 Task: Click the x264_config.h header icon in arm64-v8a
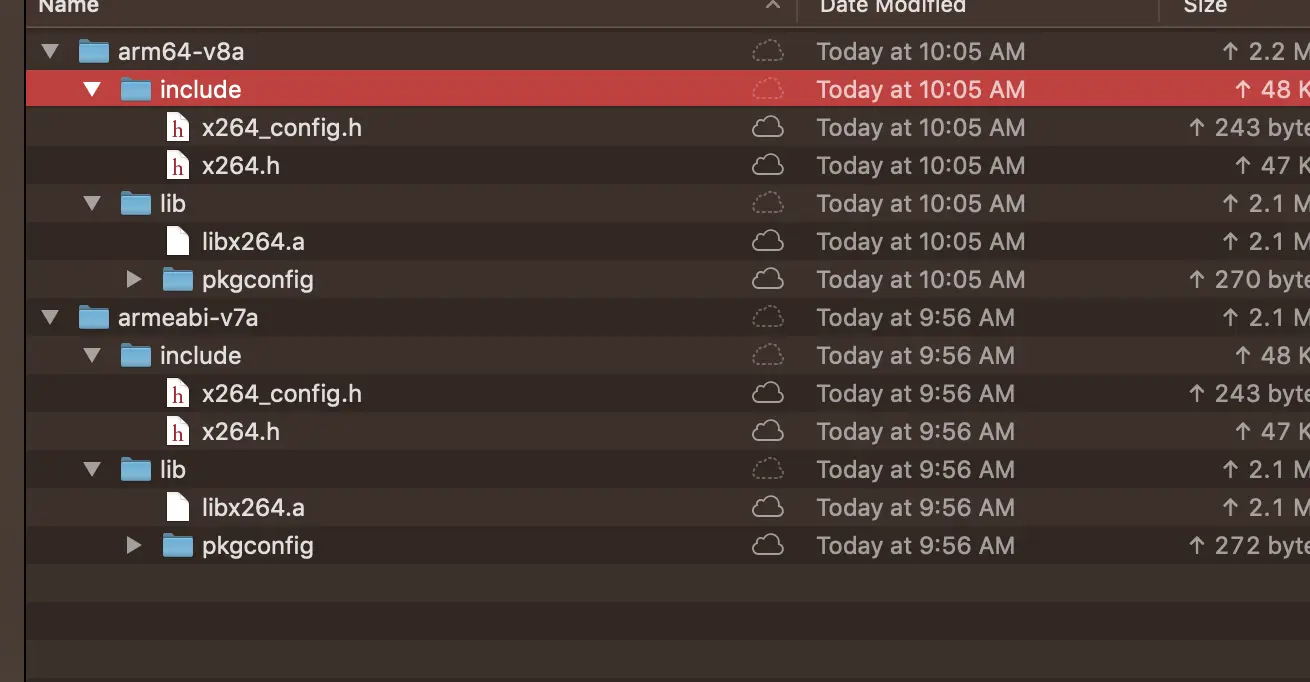[178, 127]
